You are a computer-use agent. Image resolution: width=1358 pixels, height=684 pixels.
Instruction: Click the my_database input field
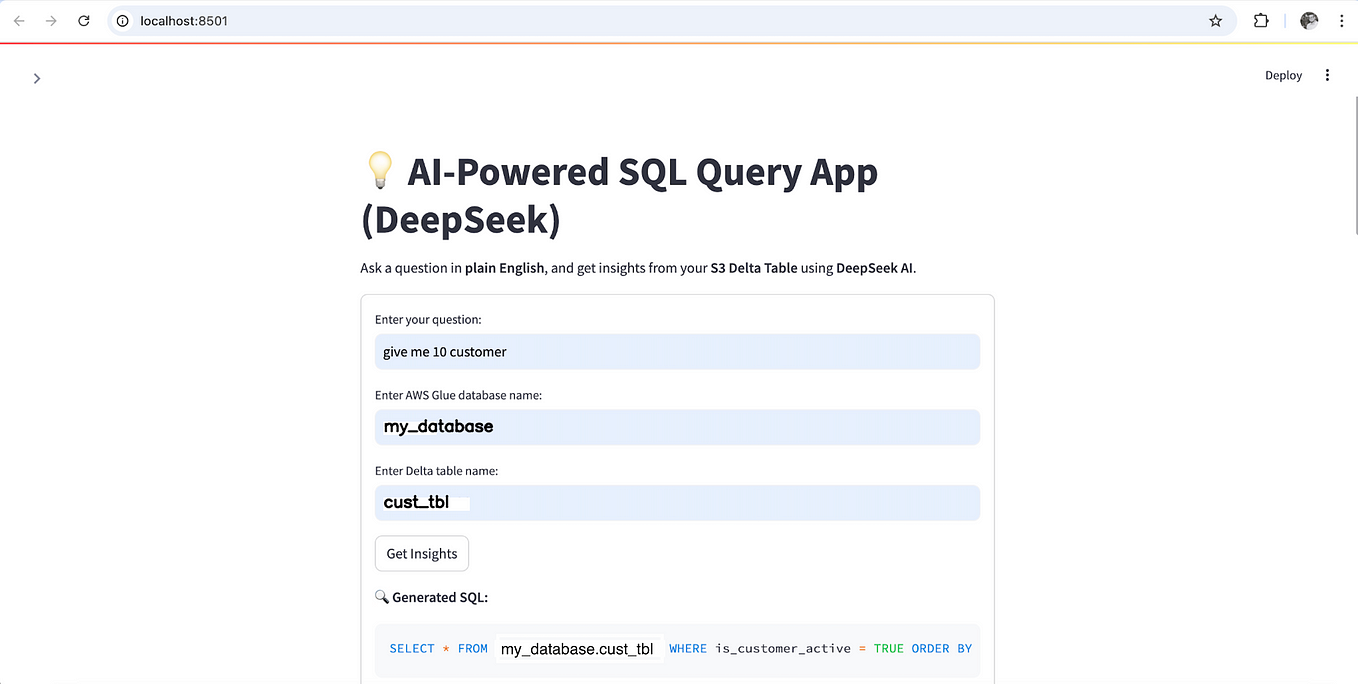(677, 427)
